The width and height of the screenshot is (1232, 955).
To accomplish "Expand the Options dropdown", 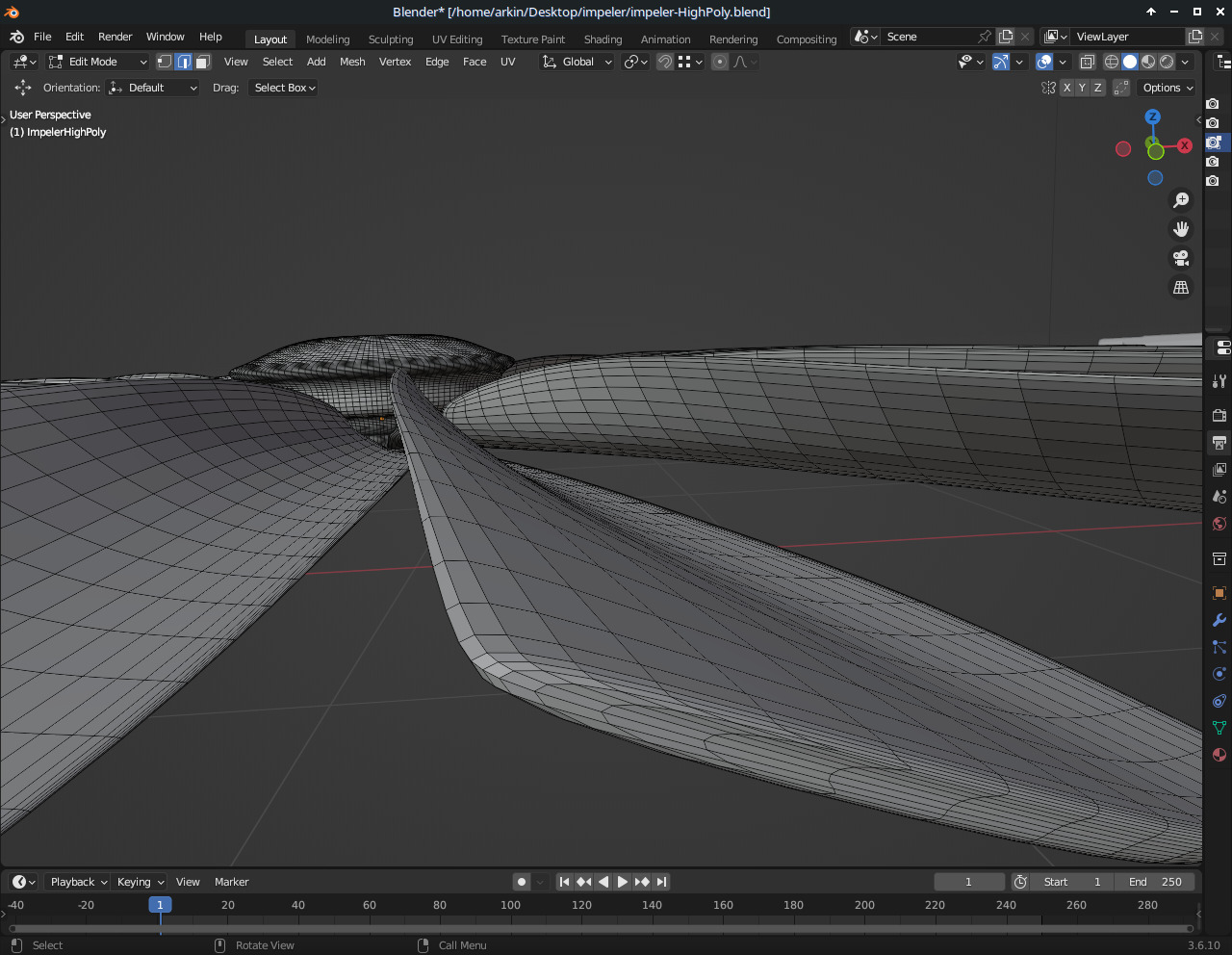I will click(x=1168, y=88).
